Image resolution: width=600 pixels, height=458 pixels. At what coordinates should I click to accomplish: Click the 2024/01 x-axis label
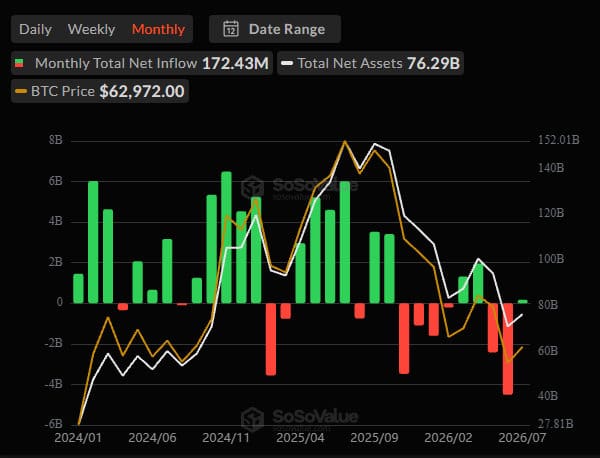(78, 438)
